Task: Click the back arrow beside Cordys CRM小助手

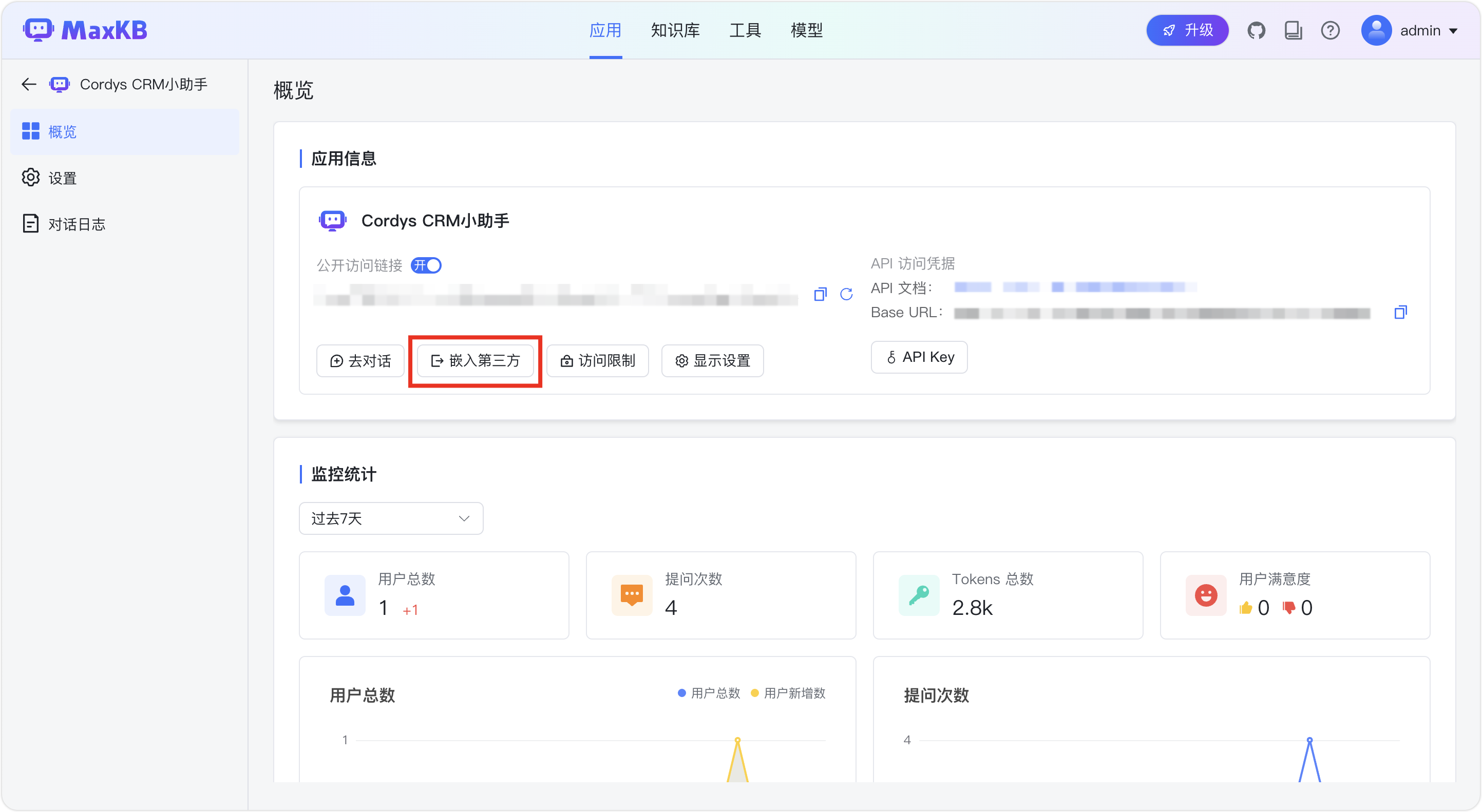Action: [x=28, y=84]
